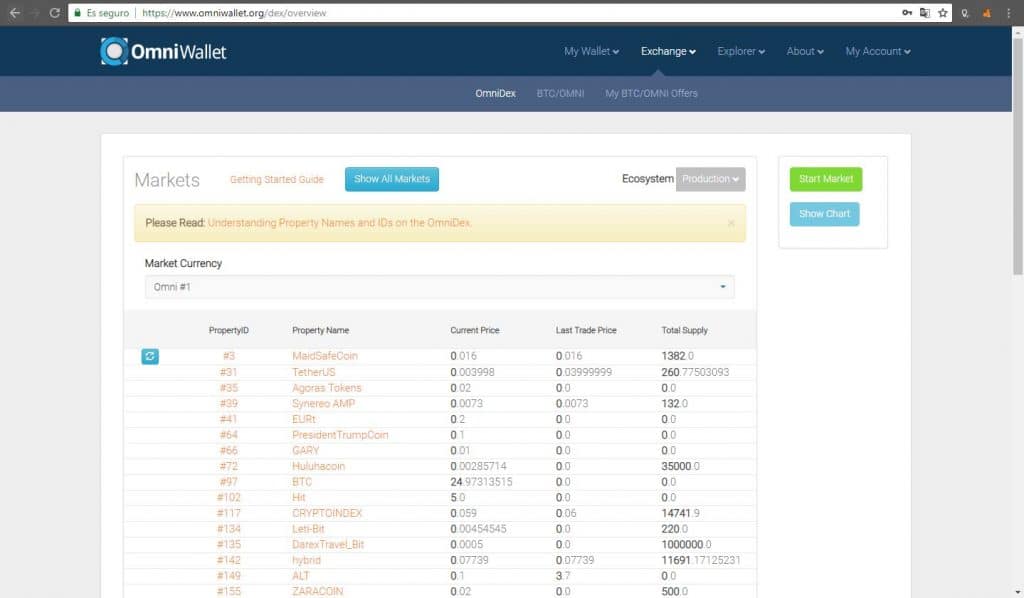
Task: Click the address bar URL
Action: (x=234, y=12)
